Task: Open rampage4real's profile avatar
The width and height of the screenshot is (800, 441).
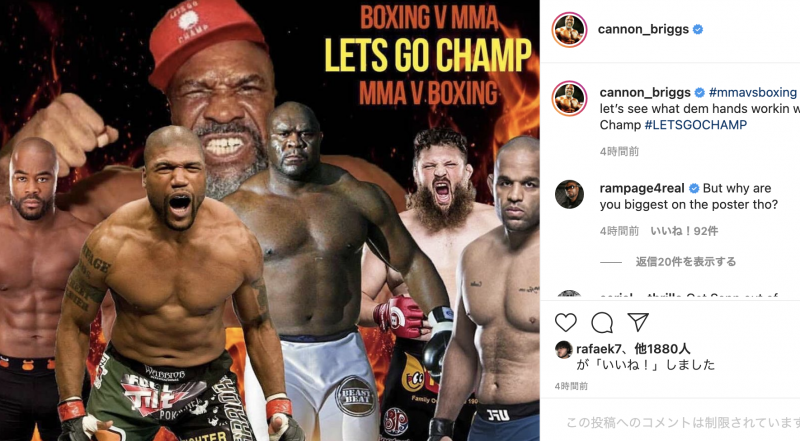Action: (569, 194)
